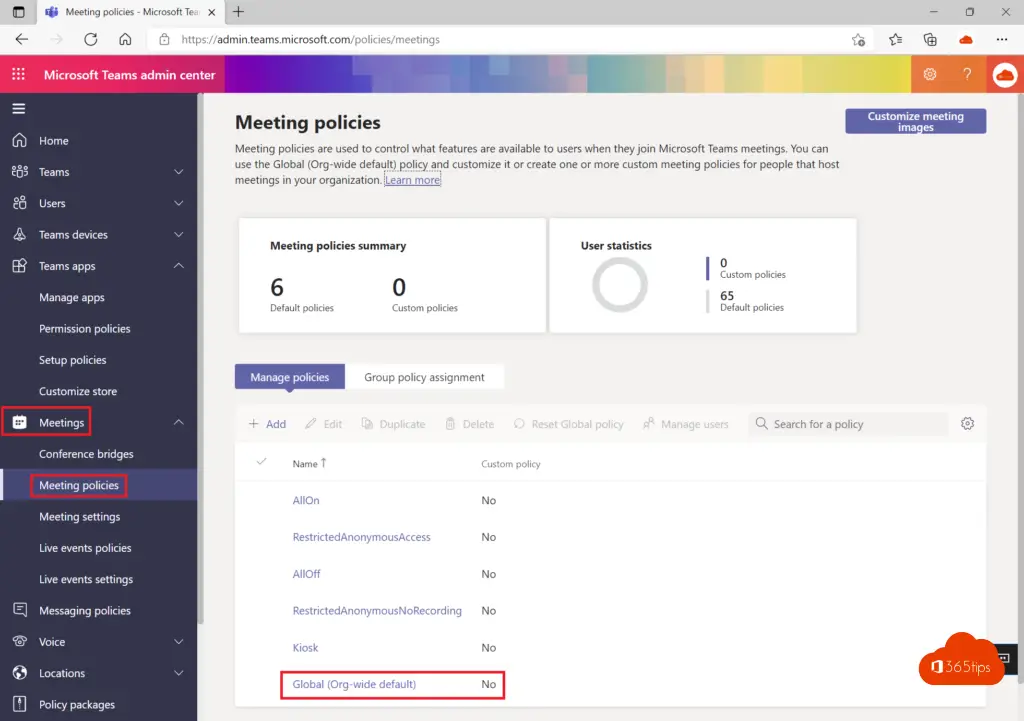Image resolution: width=1024 pixels, height=721 pixels.
Task: Switch to Group policy assignment tab
Action: (424, 377)
